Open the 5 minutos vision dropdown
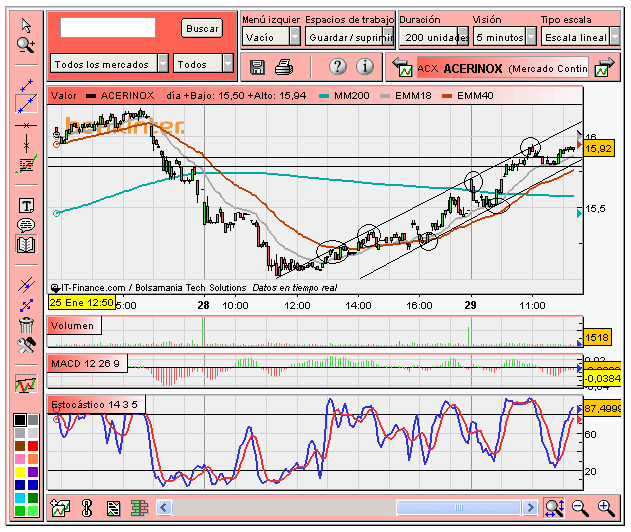Viewport: 631px width, 532px height. (505, 37)
